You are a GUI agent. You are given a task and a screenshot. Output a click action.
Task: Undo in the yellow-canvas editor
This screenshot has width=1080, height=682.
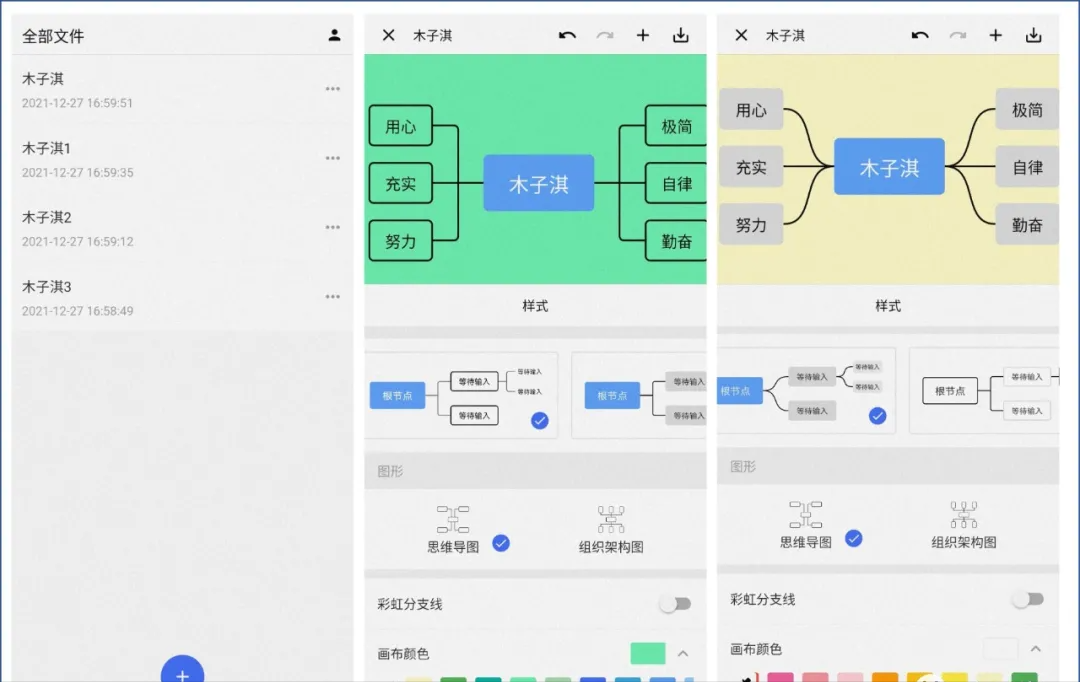920,35
